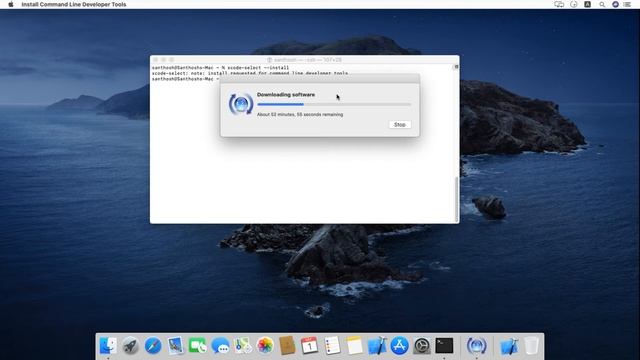The height and width of the screenshot is (360, 640).
Task: Click the 'install requested' output line in Terminal
Action: tap(250, 73)
